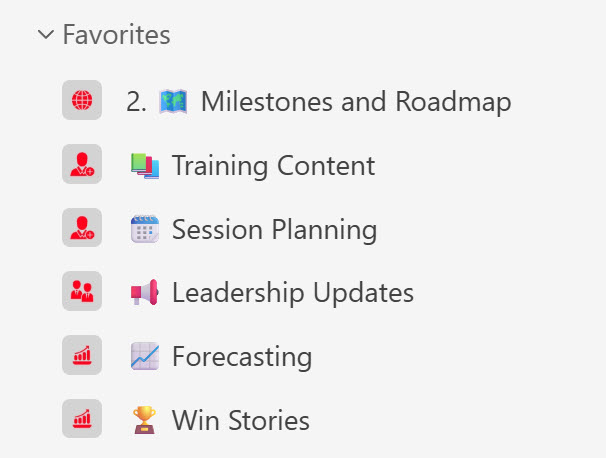The height and width of the screenshot is (458, 606).
Task: Click the Favorites section header label
Action: (x=116, y=35)
